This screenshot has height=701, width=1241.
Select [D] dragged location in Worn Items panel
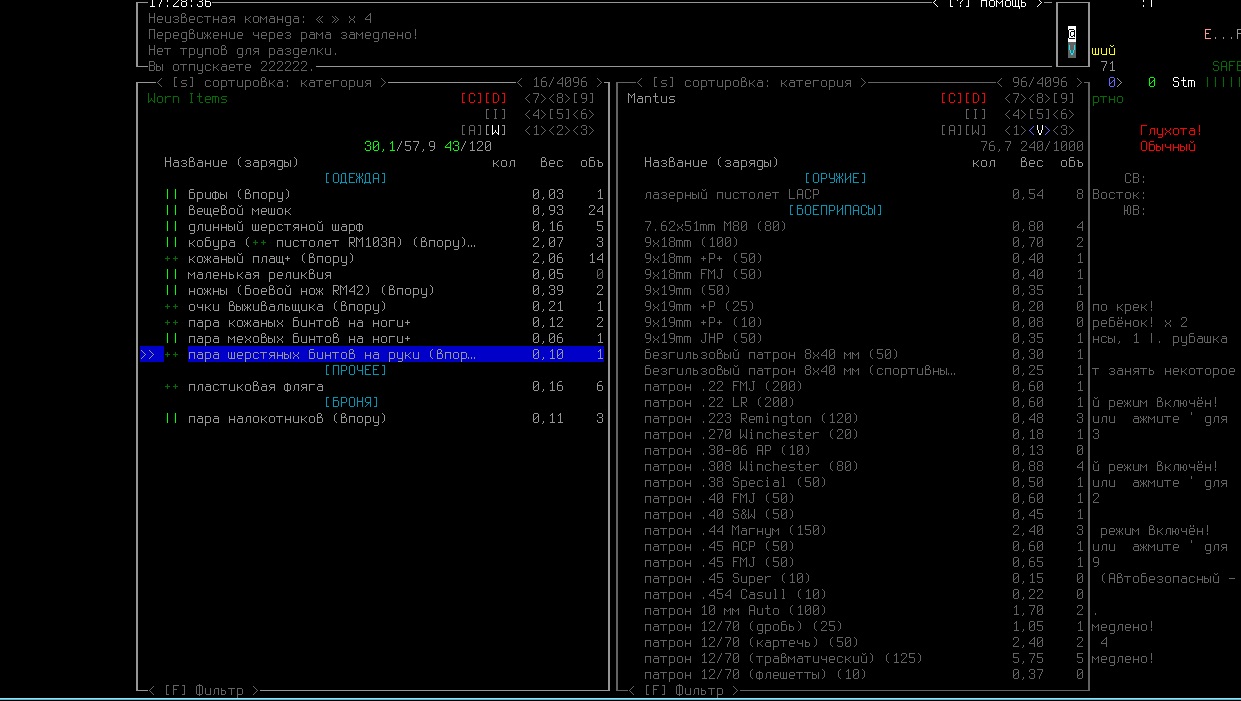pos(496,99)
